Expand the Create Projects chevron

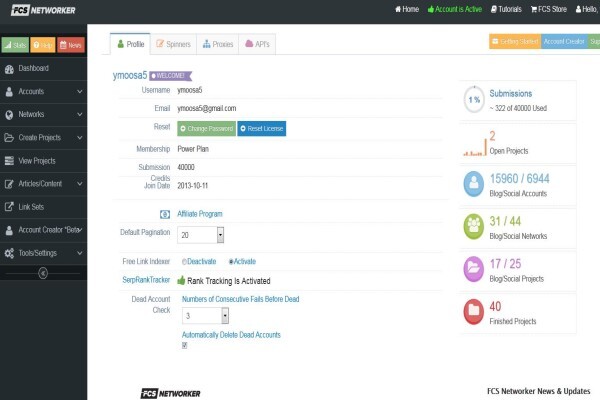80,138
